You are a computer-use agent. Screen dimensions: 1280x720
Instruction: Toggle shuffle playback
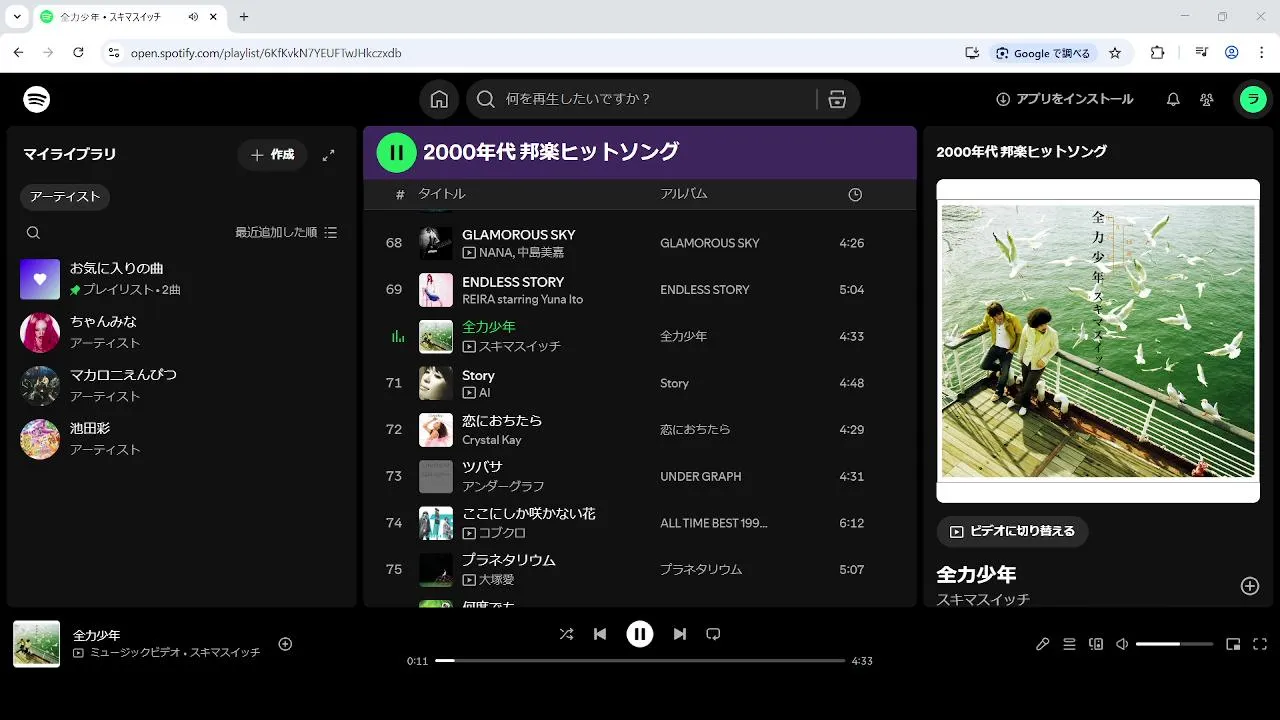pyautogui.click(x=566, y=634)
